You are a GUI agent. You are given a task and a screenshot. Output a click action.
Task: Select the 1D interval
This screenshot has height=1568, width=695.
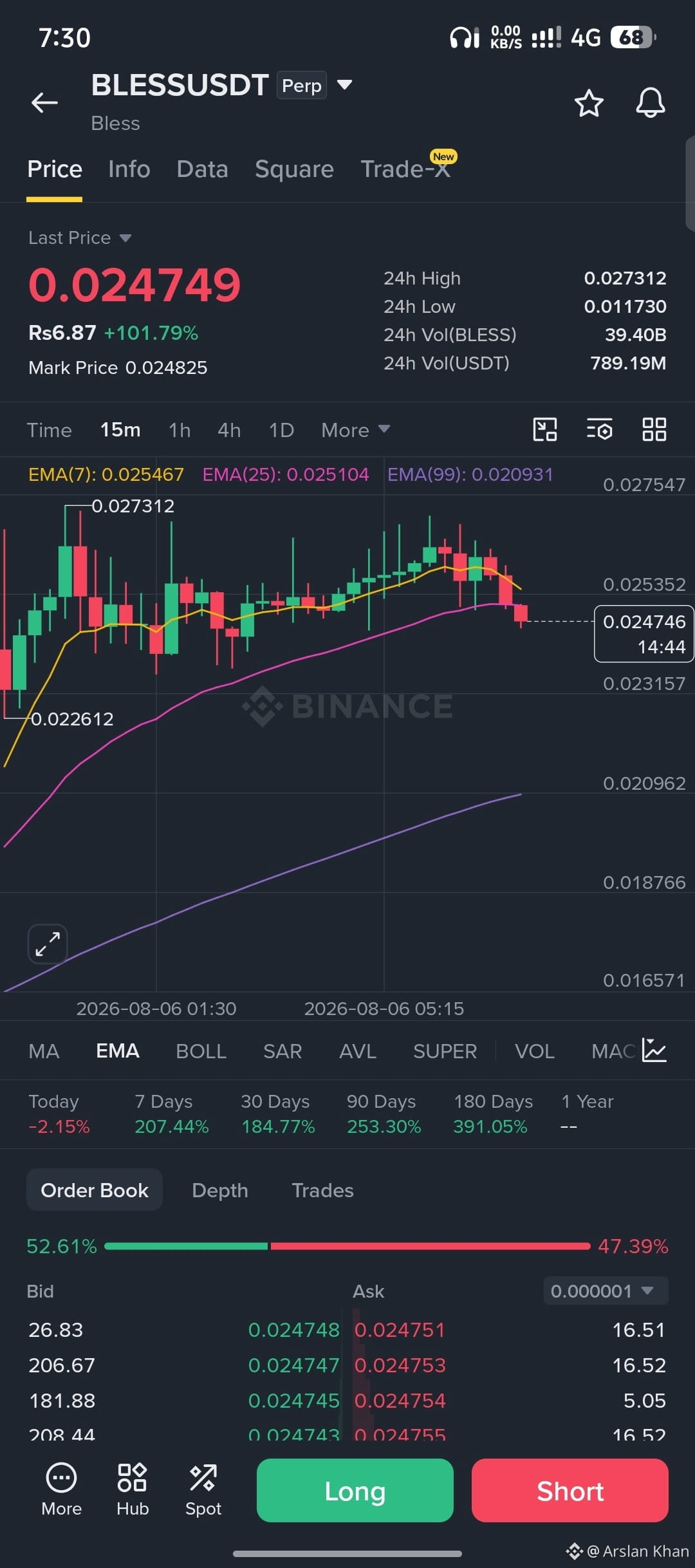(281, 430)
